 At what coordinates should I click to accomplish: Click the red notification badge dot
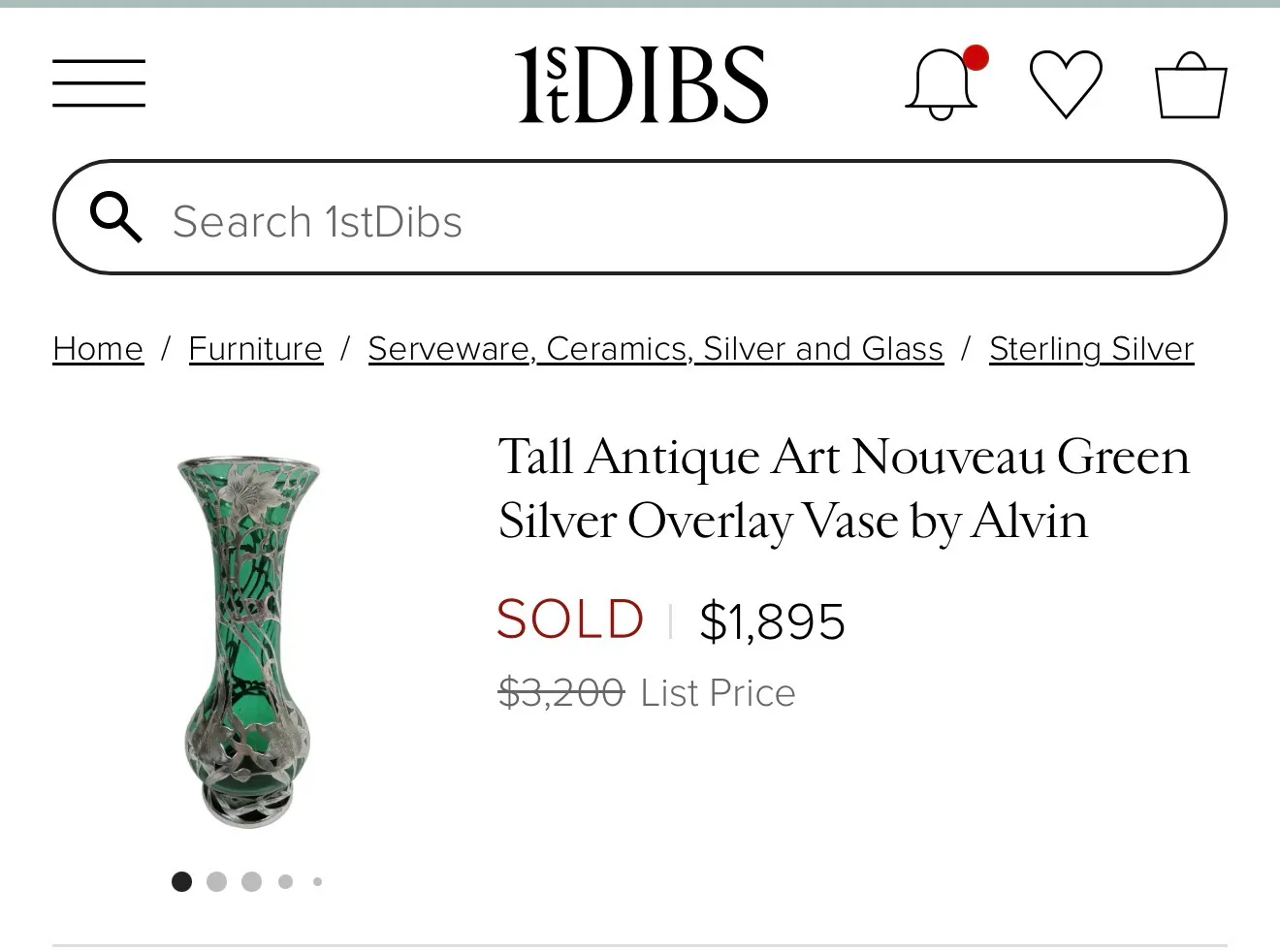click(x=976, y=58)
